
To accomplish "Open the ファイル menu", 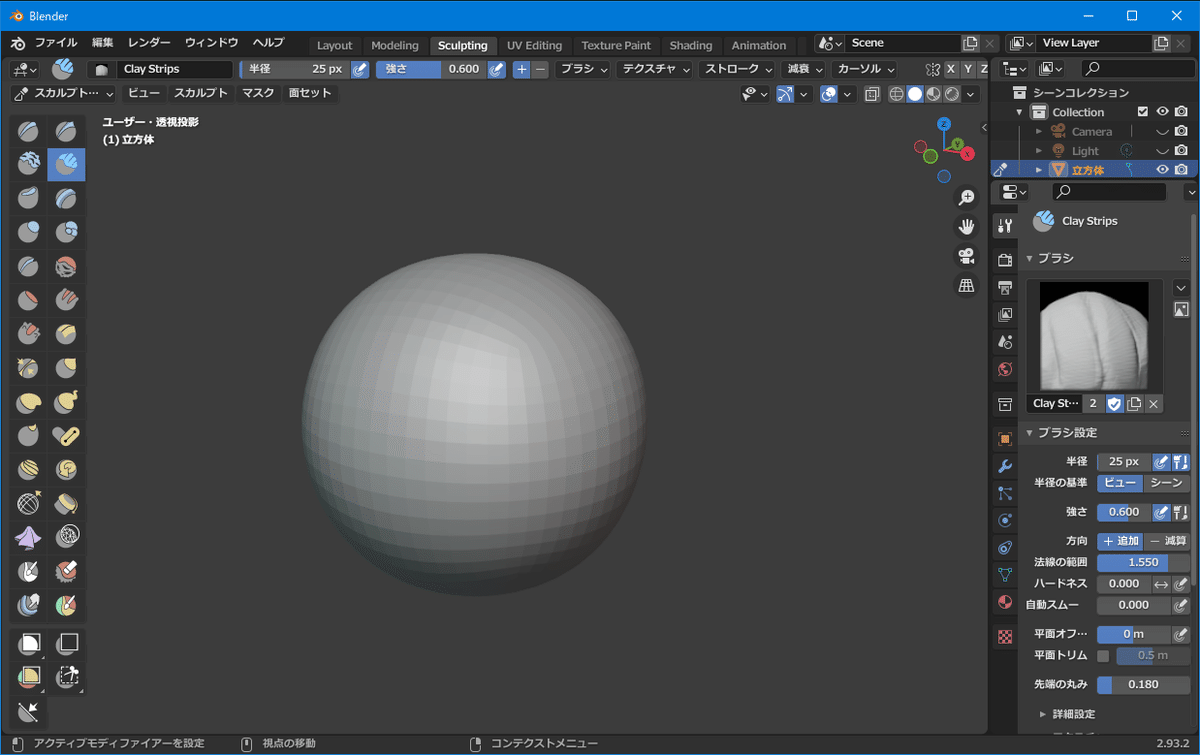I will pyautogui.click(x=56, y=43).
